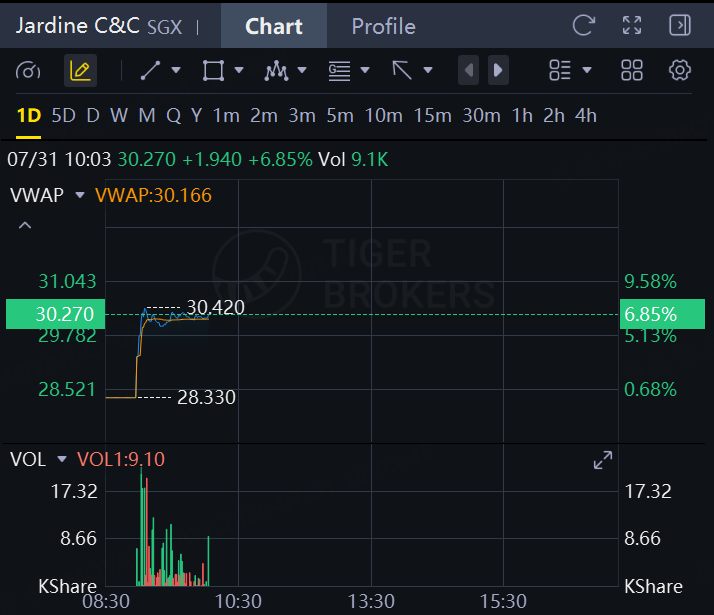The width and height of the screenshot is (714, 615).
Task: Click the 28.330 low price marker
Action: point(206,397)
